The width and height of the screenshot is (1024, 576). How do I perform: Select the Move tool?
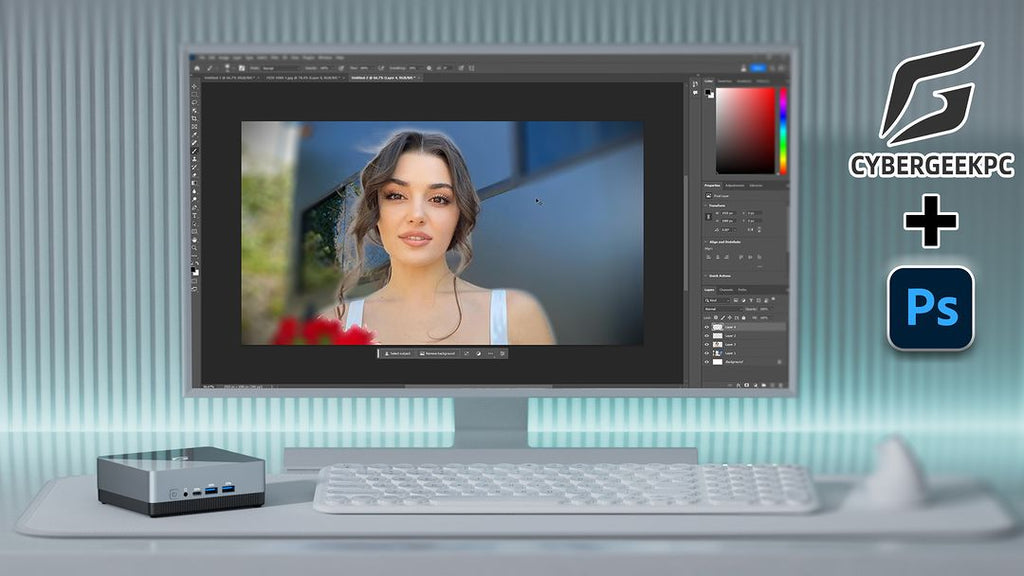(x=195, y=86)
